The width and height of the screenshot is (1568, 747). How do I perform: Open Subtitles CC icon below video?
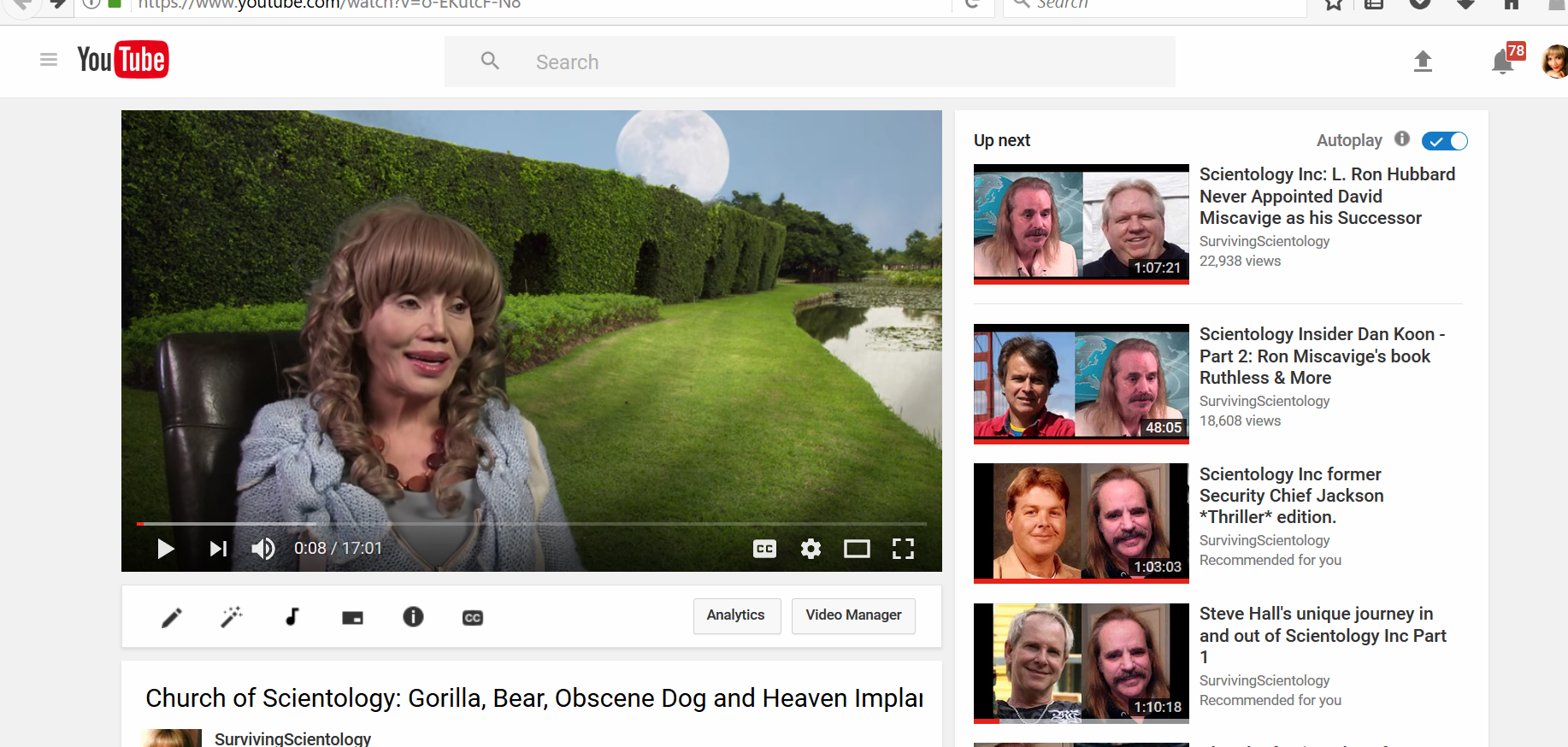tap(473, 618)
